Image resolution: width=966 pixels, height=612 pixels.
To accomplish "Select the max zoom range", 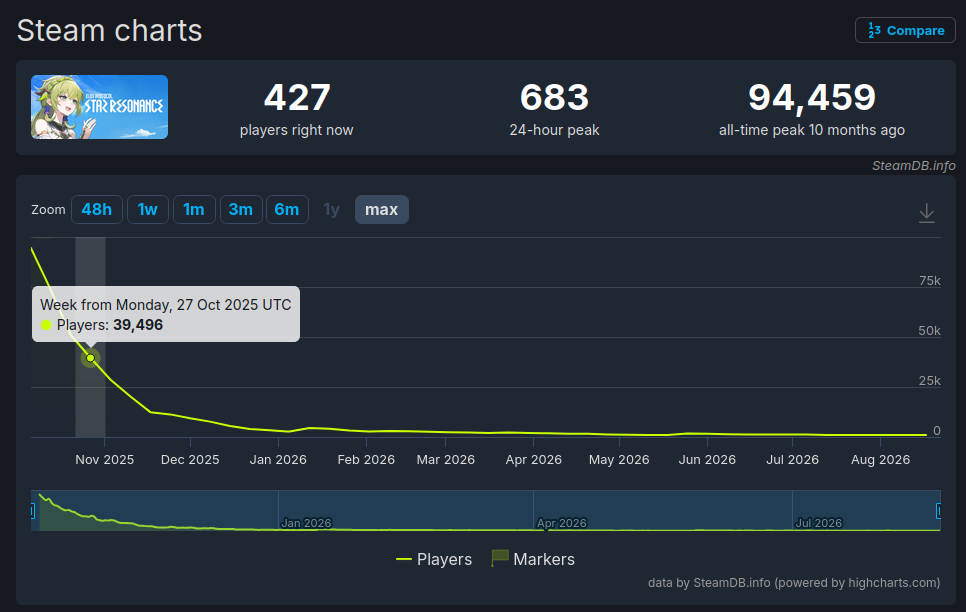I will [x=381, y=210].
